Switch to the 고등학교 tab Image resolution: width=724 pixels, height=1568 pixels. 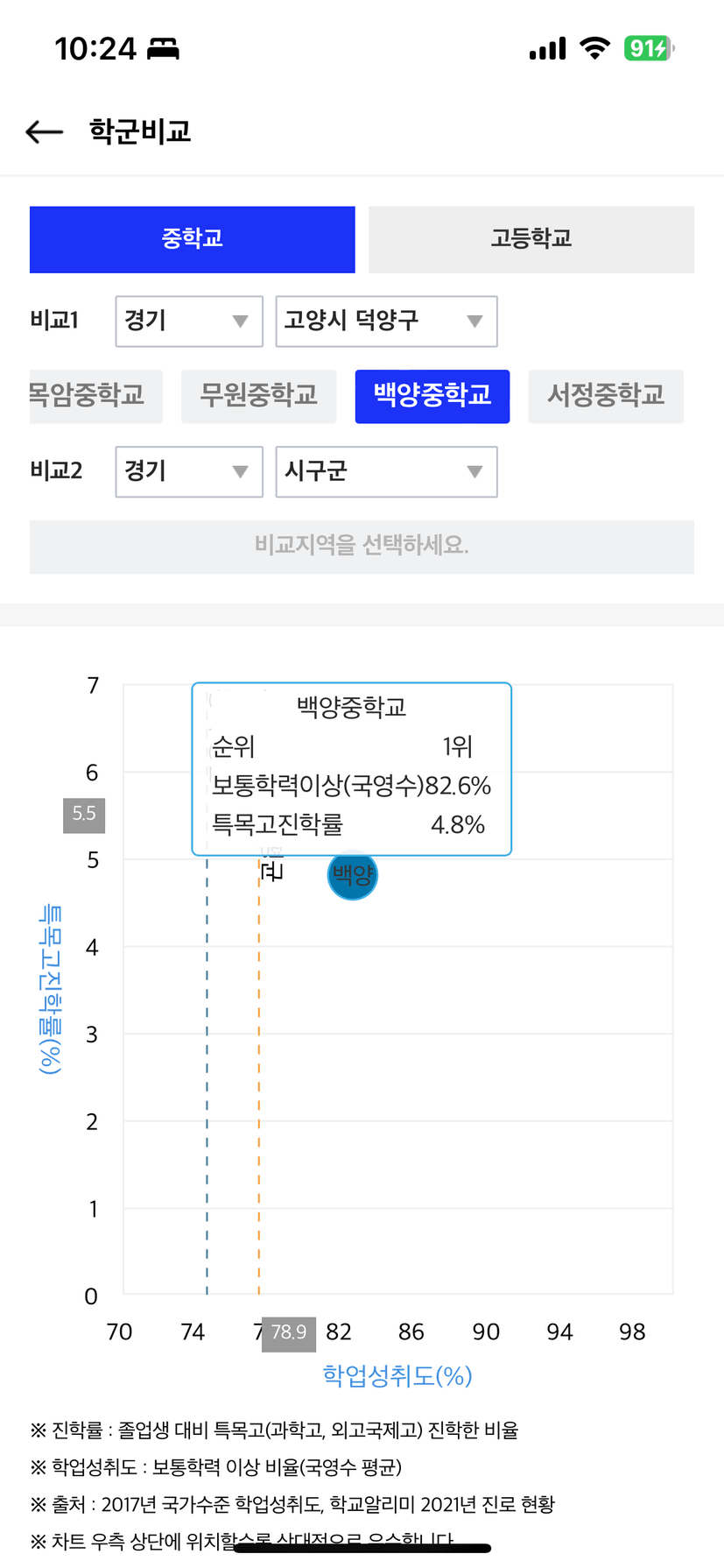coord(531,239)
